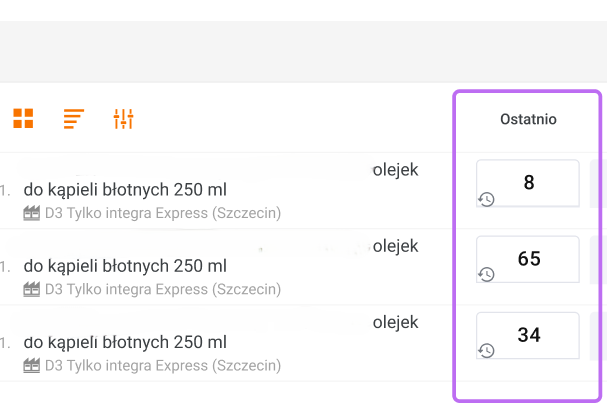Click the Ostatnio column header
Image resolution: width=607 pixels, height=417 pixels.
coord(528,119)
